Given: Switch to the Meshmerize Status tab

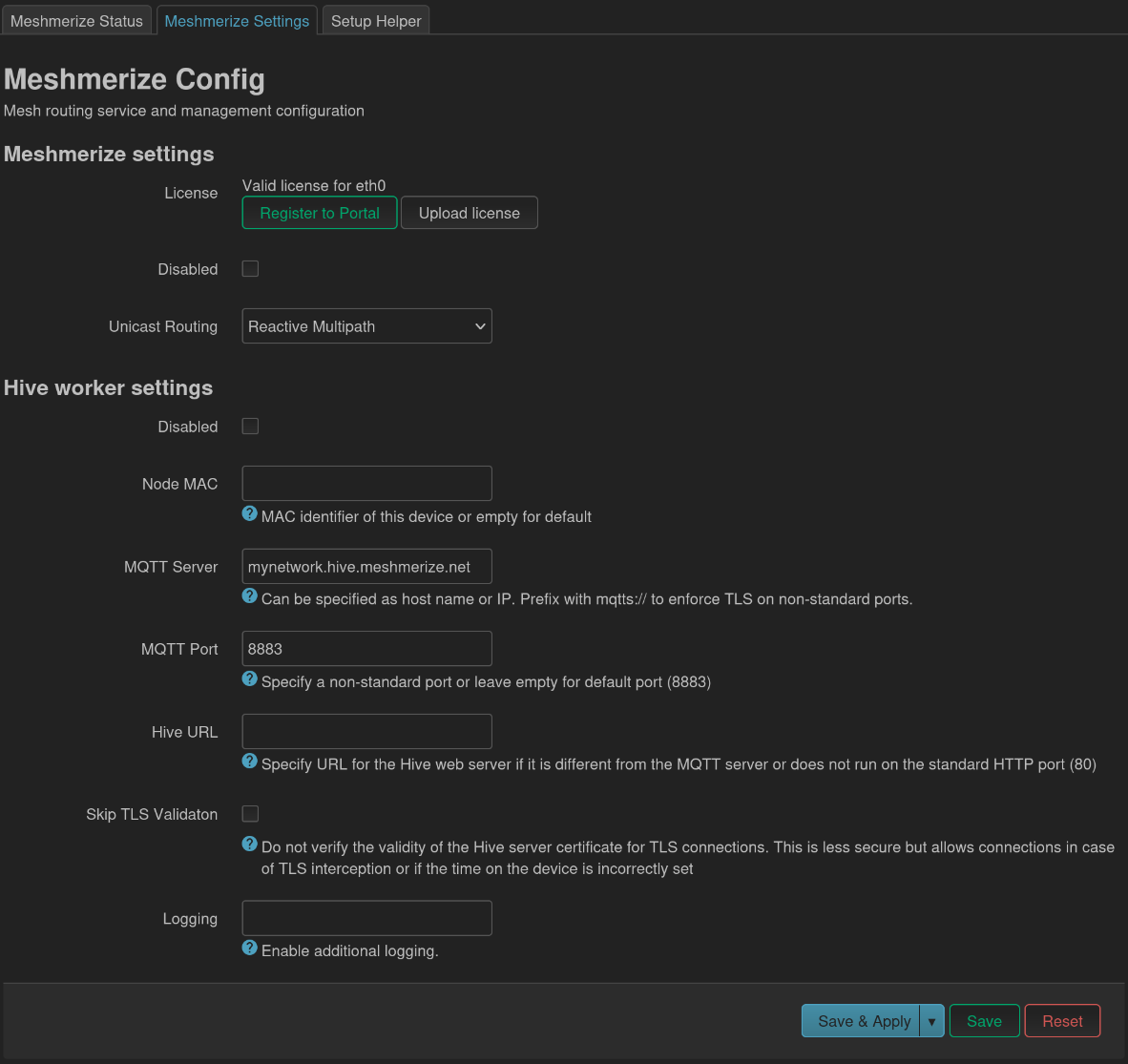Looking at the screenshot, I should [x=76, y=21].
